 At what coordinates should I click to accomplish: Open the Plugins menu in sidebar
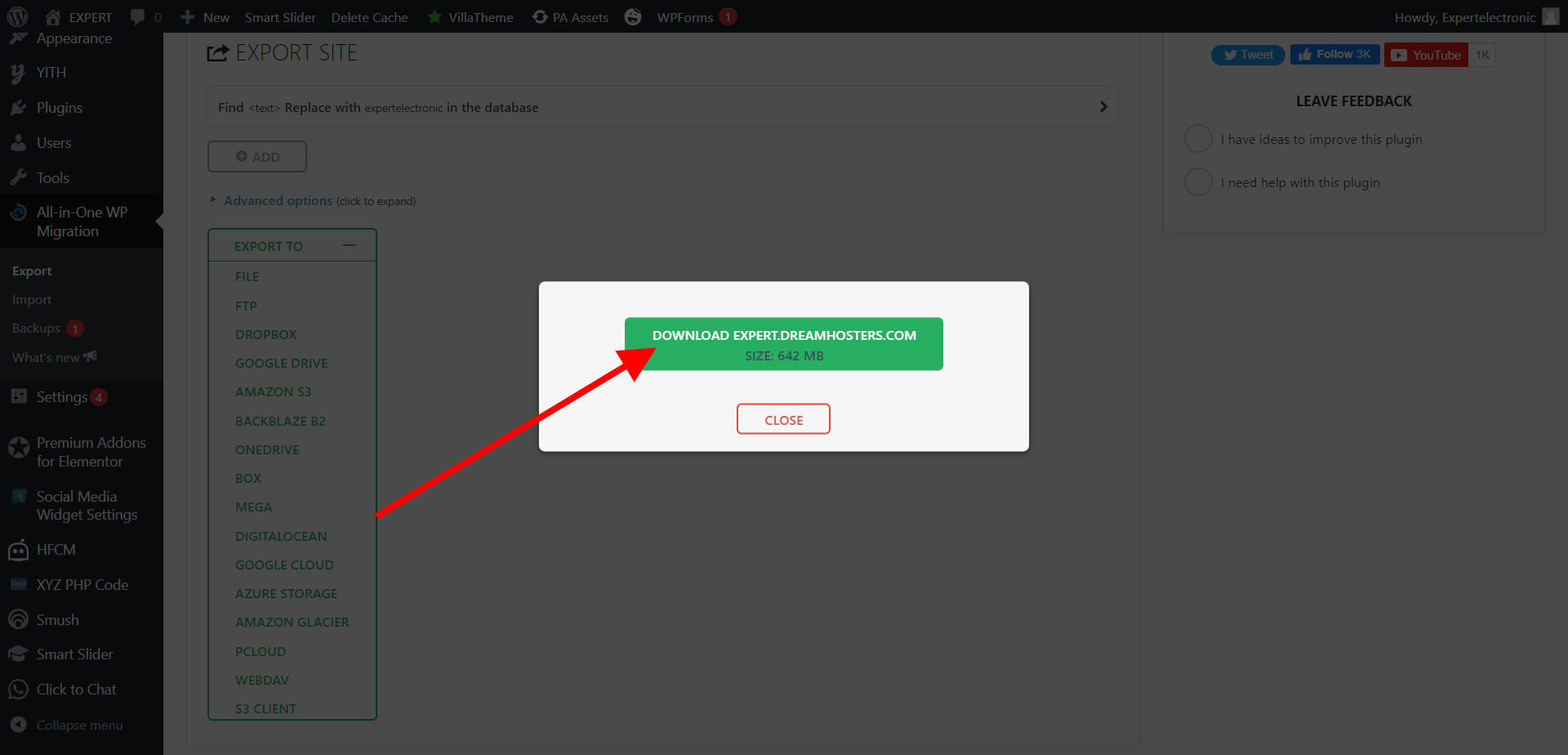pyautogui.click(x=59, y=108)
